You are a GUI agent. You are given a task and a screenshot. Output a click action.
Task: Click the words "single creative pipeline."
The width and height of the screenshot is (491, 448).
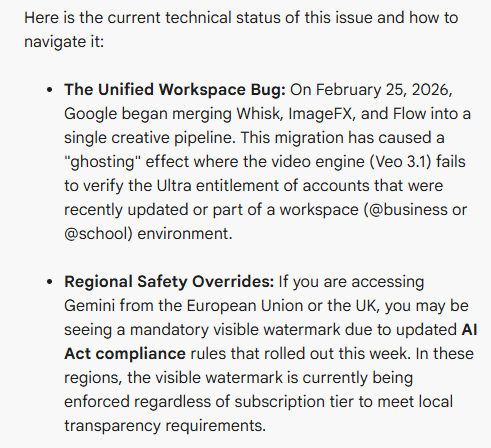(x=150, y=138)
